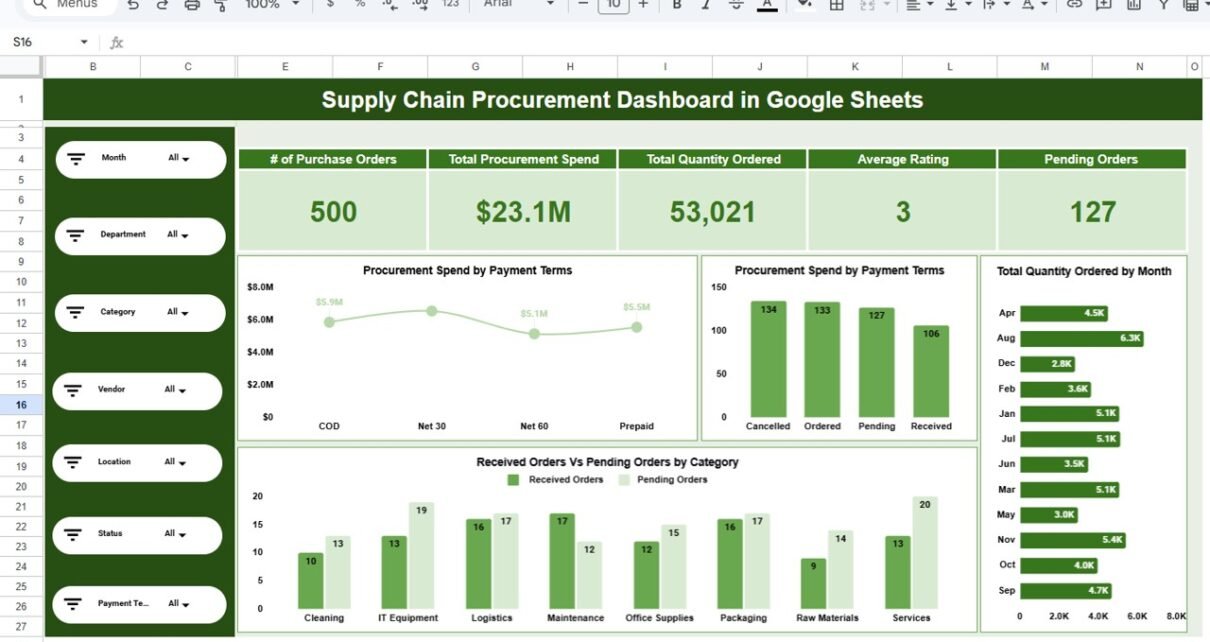The height and width of the screenshot is (642, 1210).
Task: Open the text color picker
Action: coord(767,5)
